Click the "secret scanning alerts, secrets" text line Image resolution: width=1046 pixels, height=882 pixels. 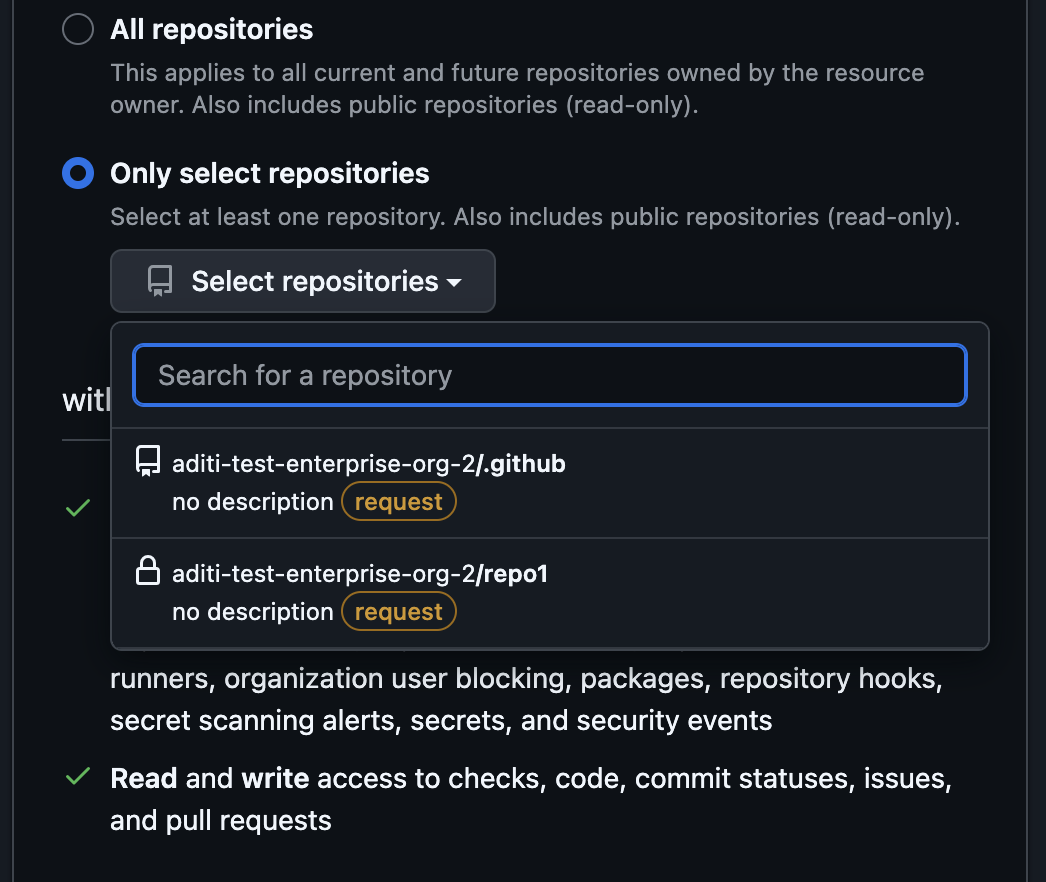441,721
